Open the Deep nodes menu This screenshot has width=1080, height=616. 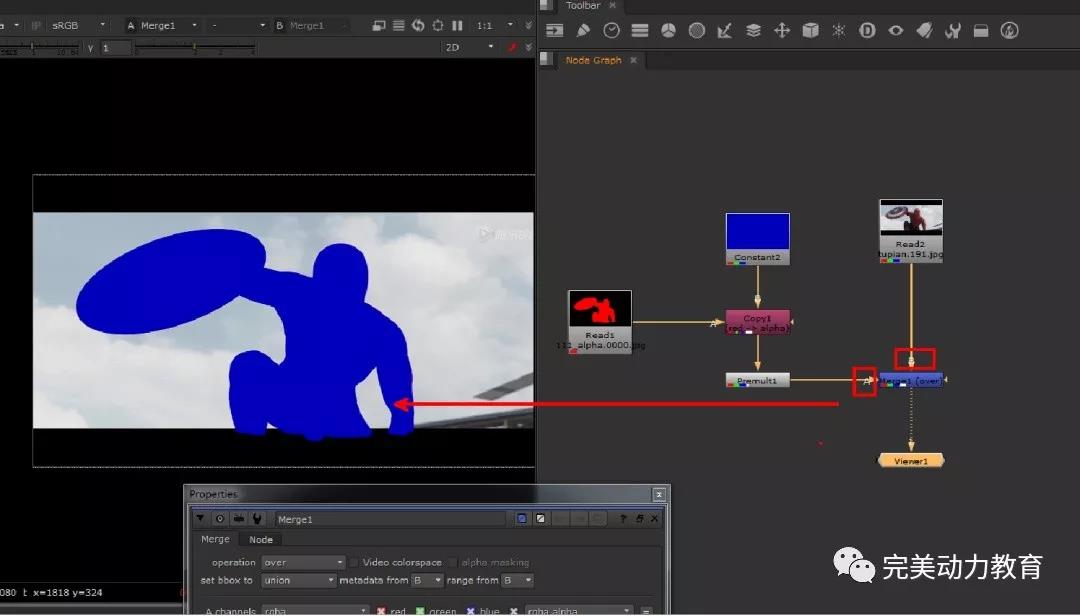(x=867, y=30)
